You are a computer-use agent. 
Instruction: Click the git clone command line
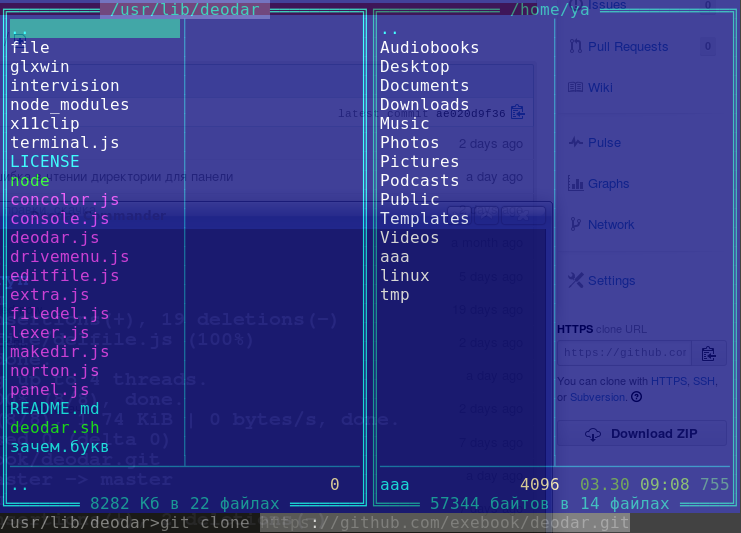coord(315,523)
